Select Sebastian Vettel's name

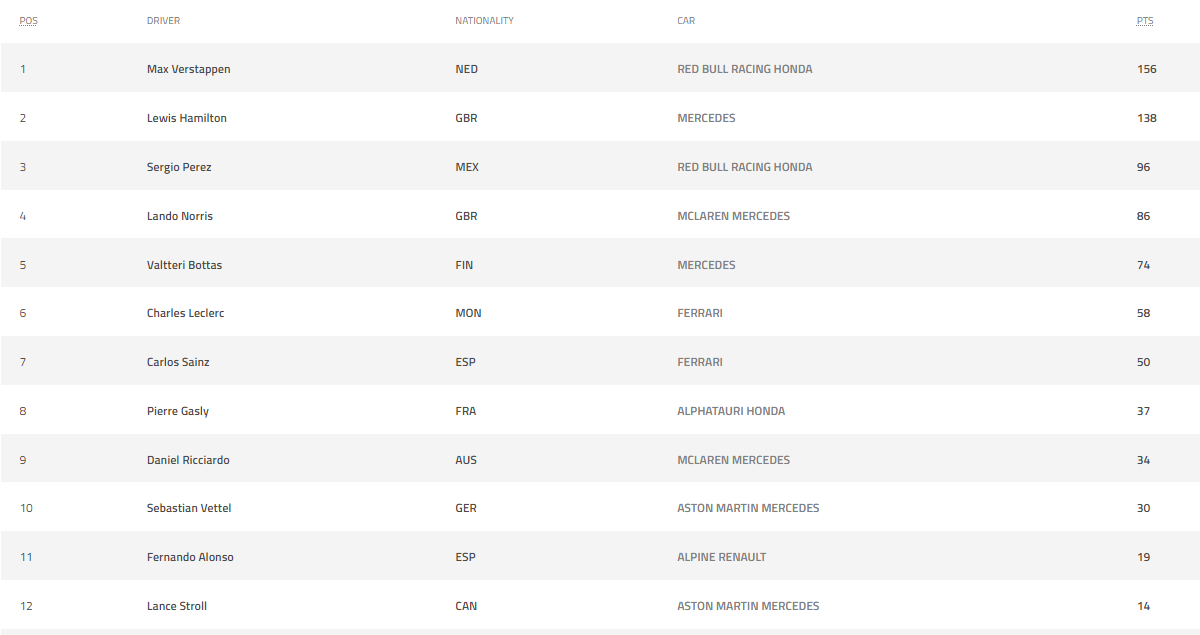pyautogui.click(x=189, y=508)
